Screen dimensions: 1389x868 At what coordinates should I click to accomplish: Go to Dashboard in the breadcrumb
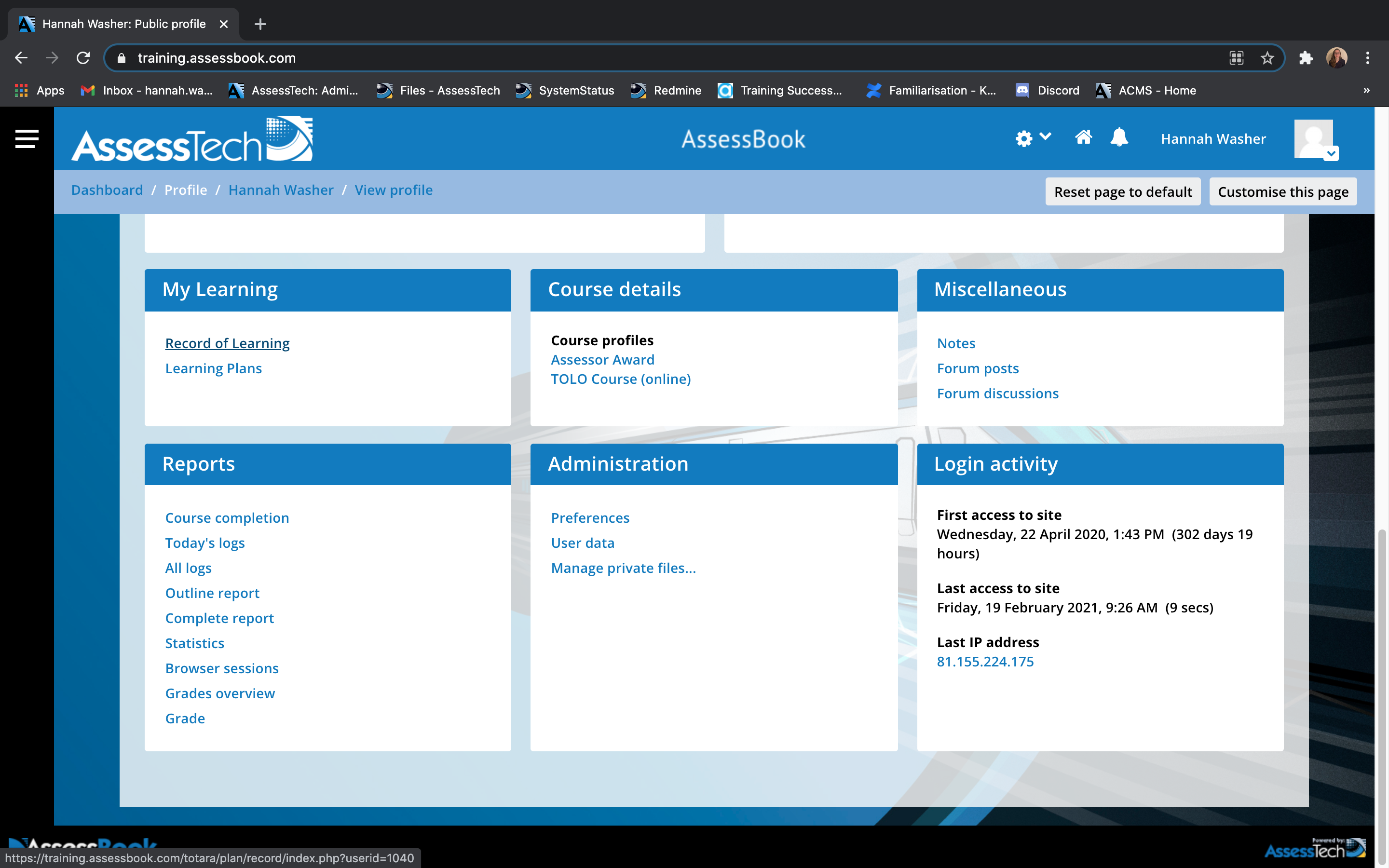tap(107, 190)
